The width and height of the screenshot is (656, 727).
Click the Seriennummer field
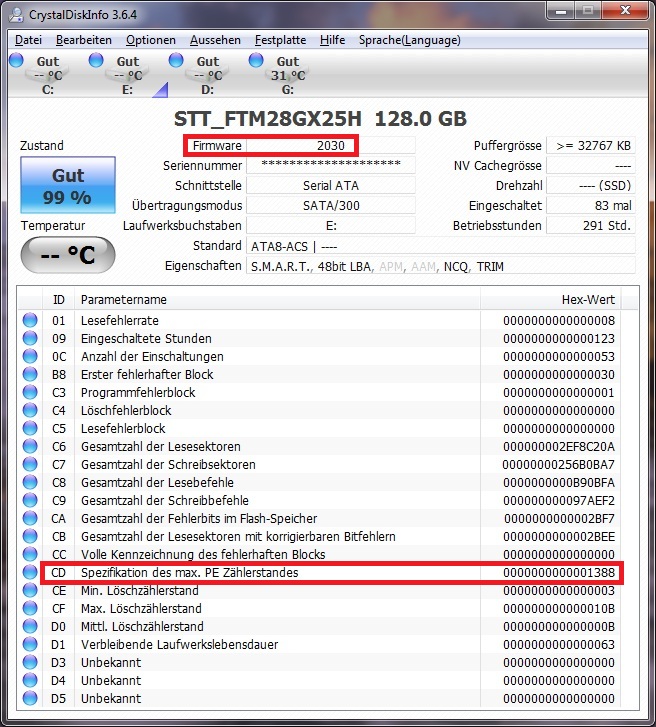point(331,166)
